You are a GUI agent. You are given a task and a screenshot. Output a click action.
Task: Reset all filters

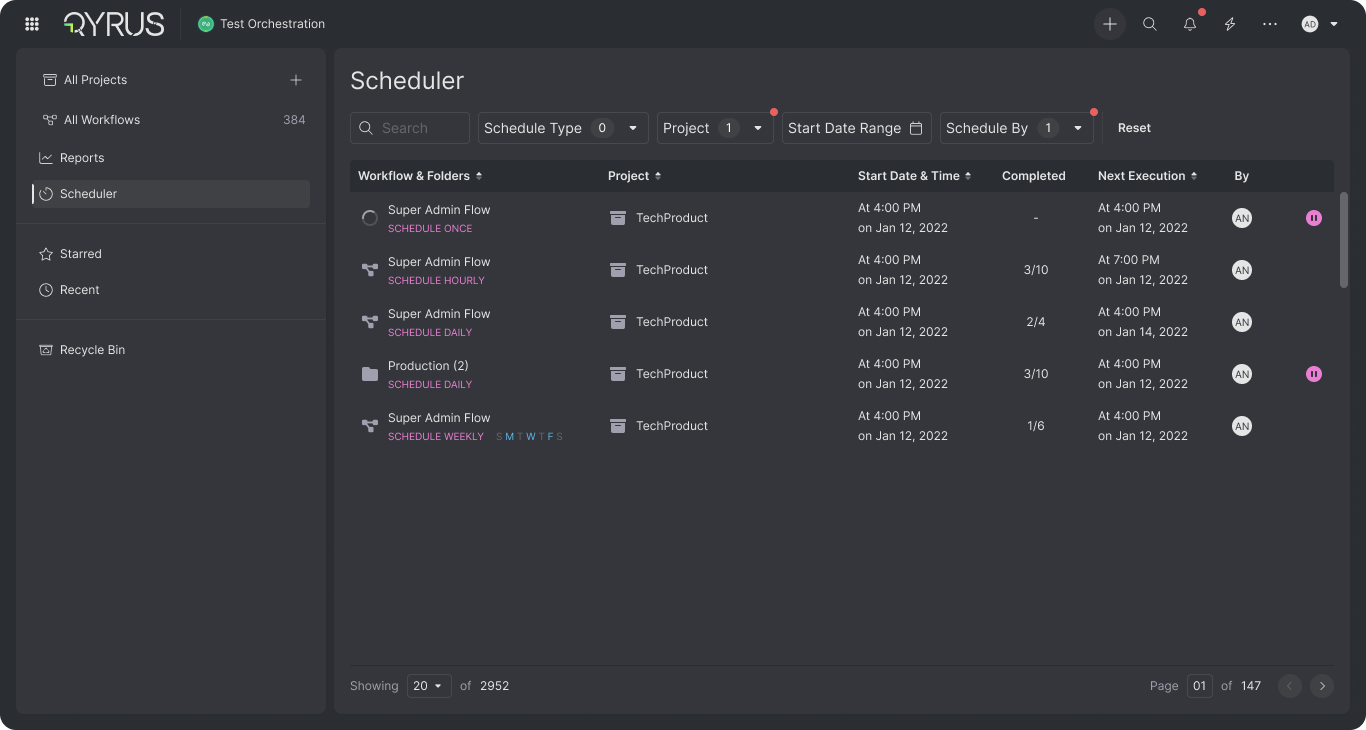[x=1134, y=128]
